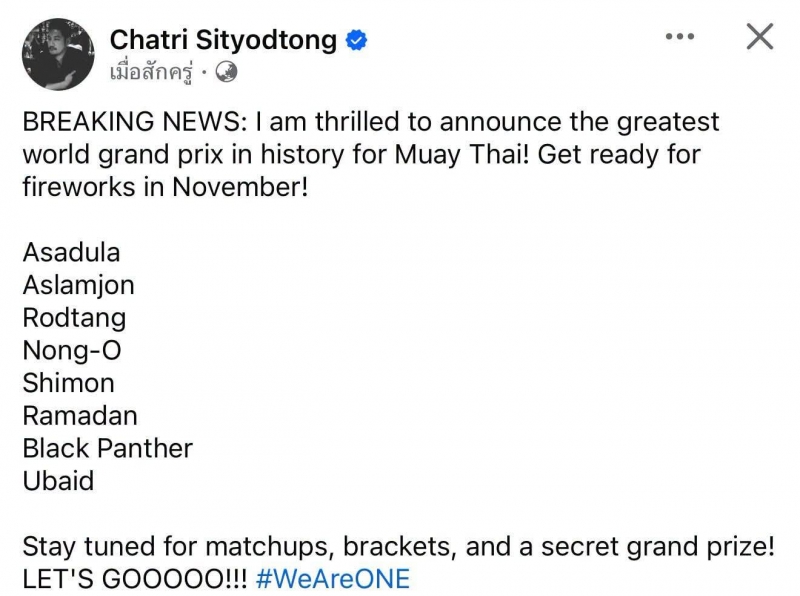Open Chatri Sityodtong's profile picture

coord(58,54)
